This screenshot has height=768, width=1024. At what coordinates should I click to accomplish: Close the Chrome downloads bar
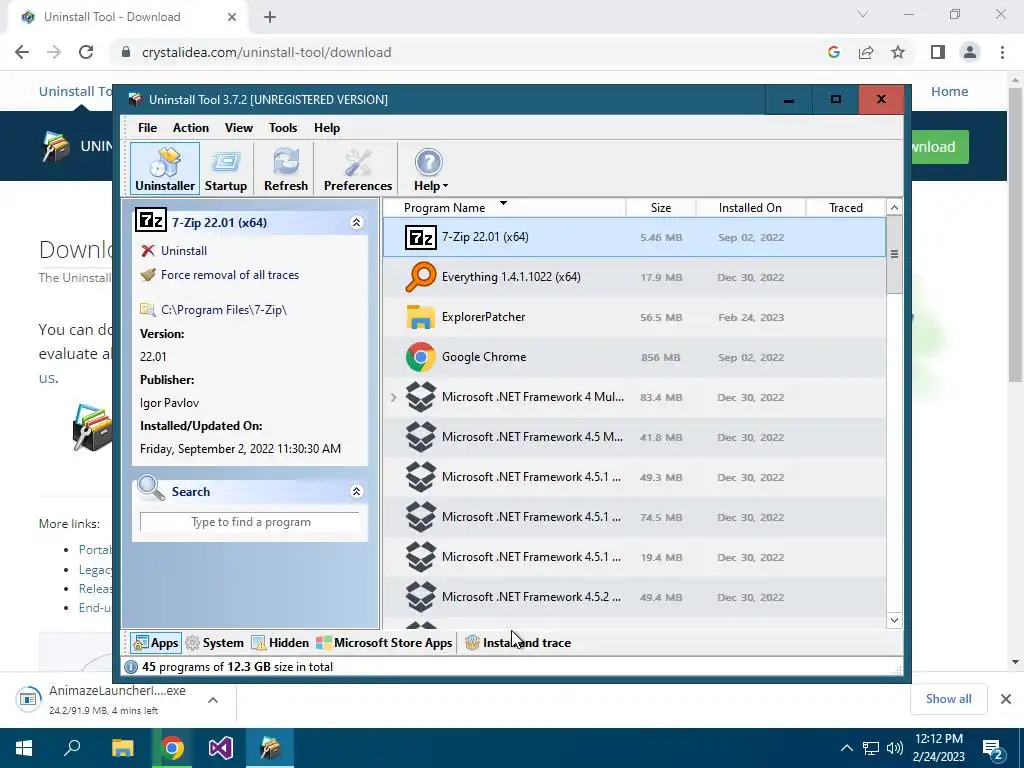(x=1006, y=699)
